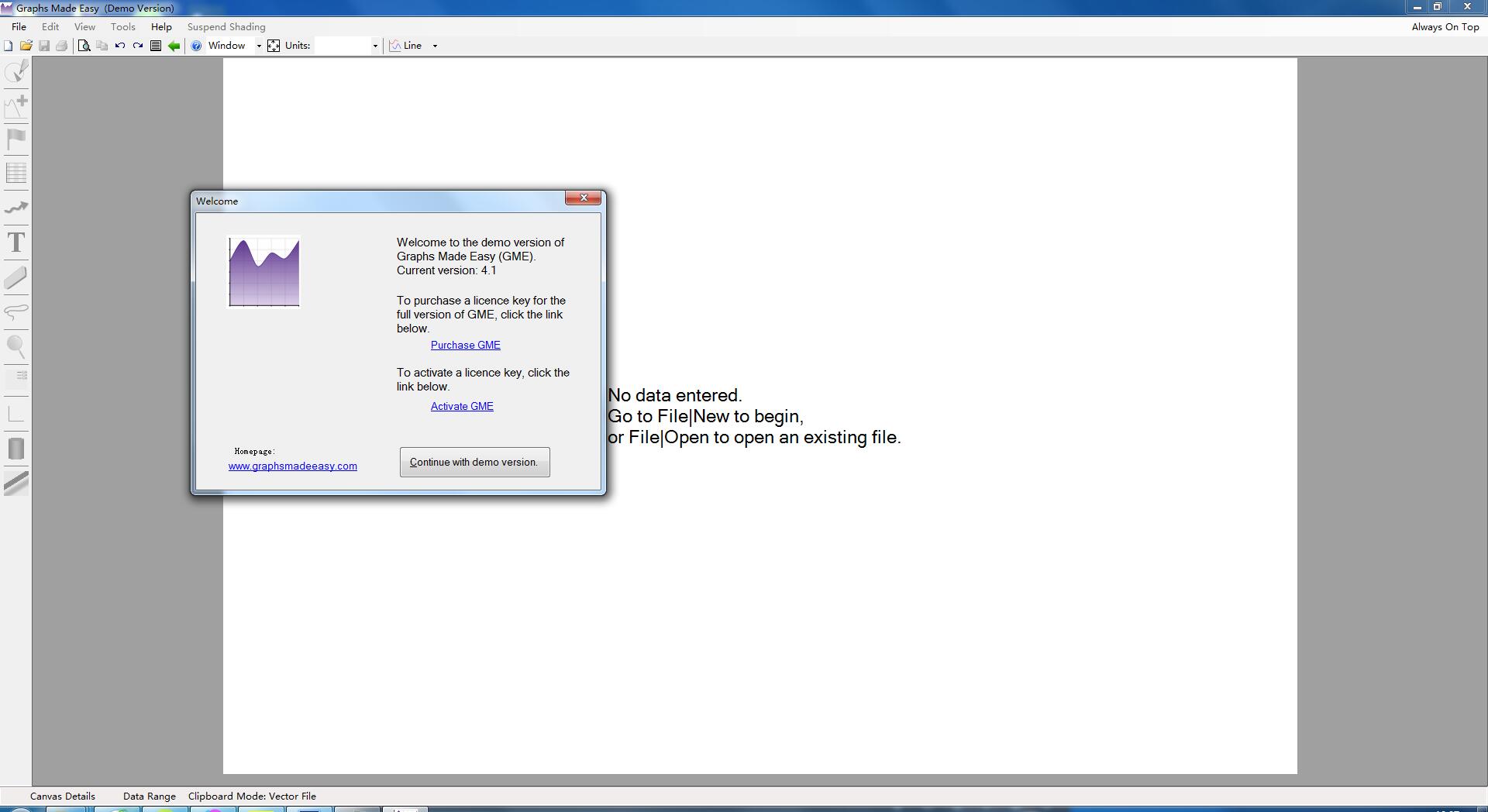
Task: Click the blue Help question icon
Action: 196,46
